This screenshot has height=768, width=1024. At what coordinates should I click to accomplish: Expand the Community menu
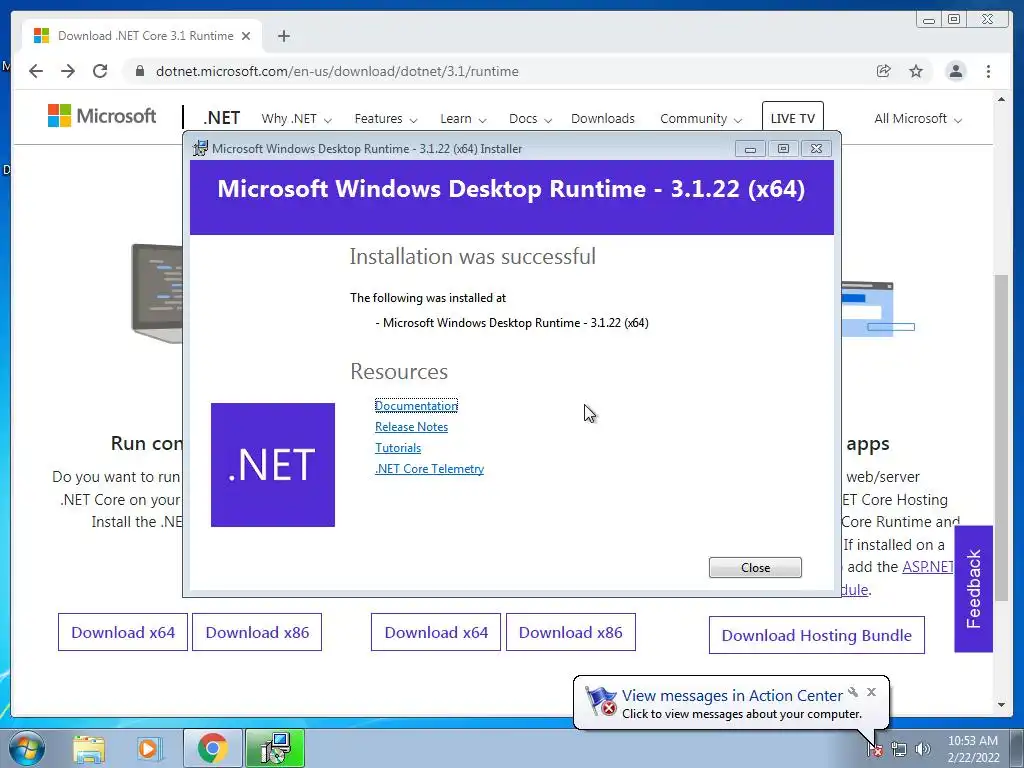701,119
